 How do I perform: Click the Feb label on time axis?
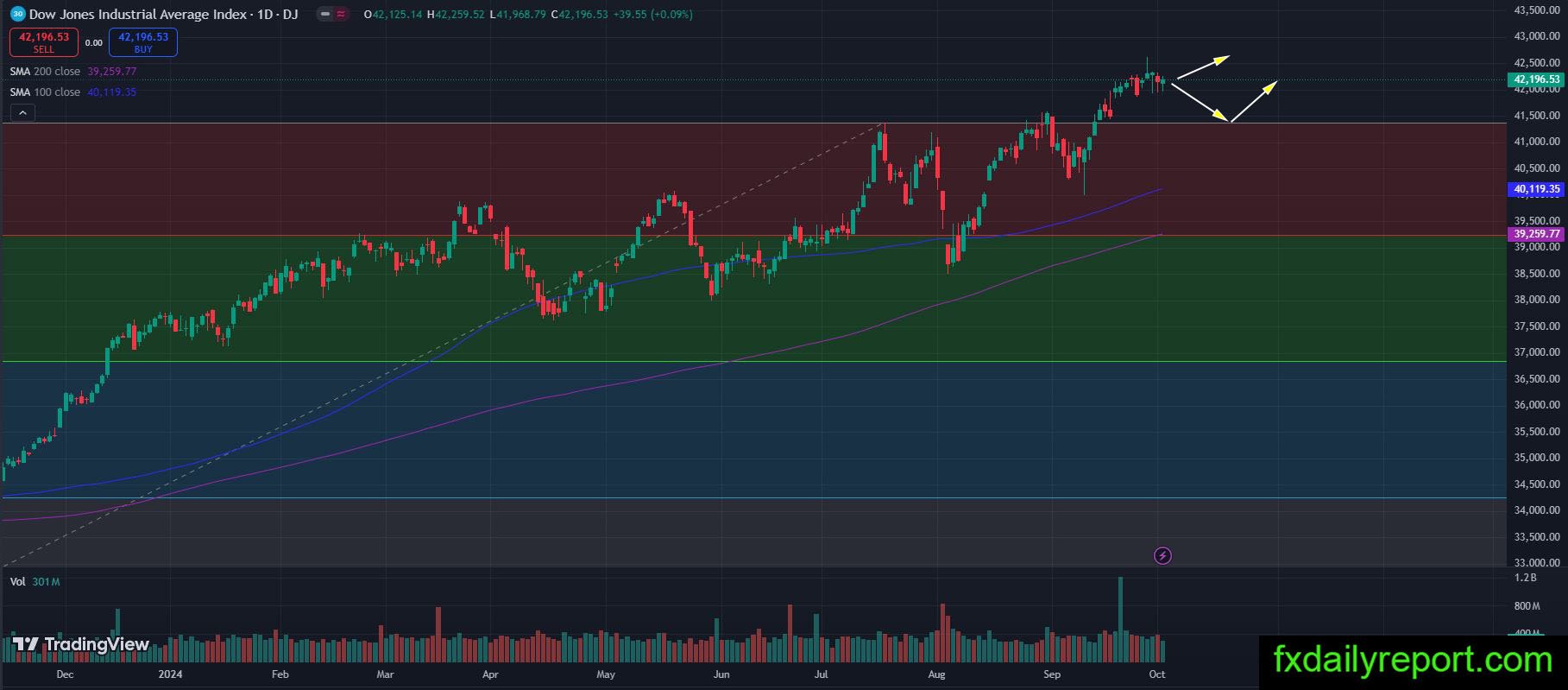[x=280, y=674]
